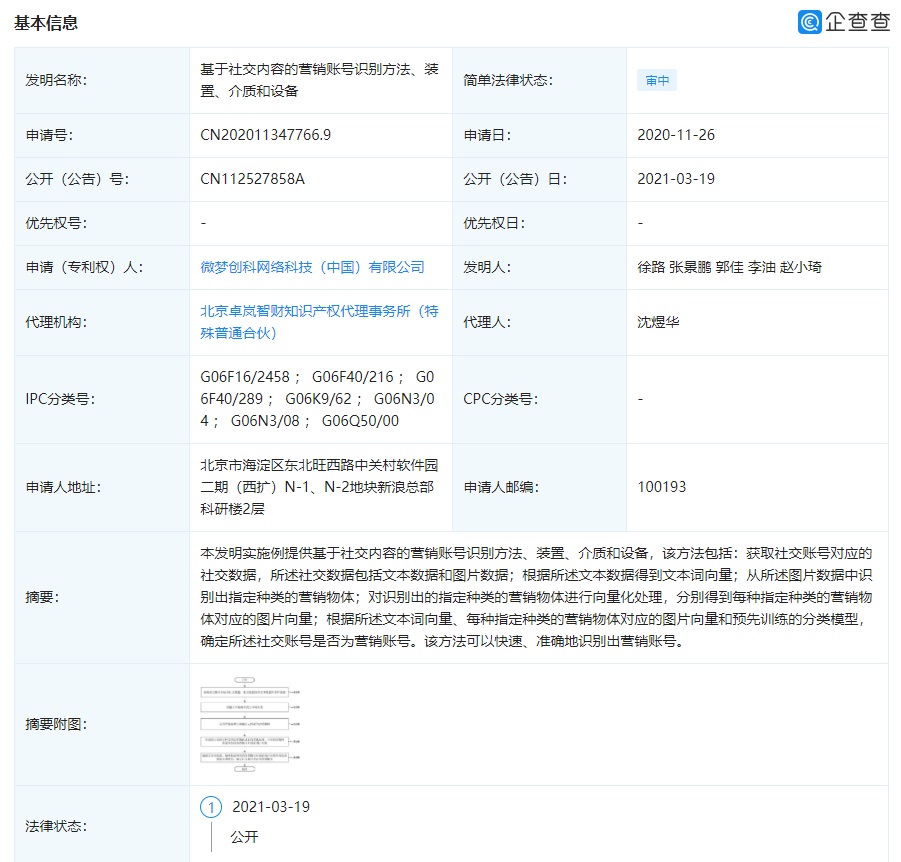The width and height of the screenshot is (901, 862).
Task: Click the 公开 legal status entry
Action: (x=244, y=836)
